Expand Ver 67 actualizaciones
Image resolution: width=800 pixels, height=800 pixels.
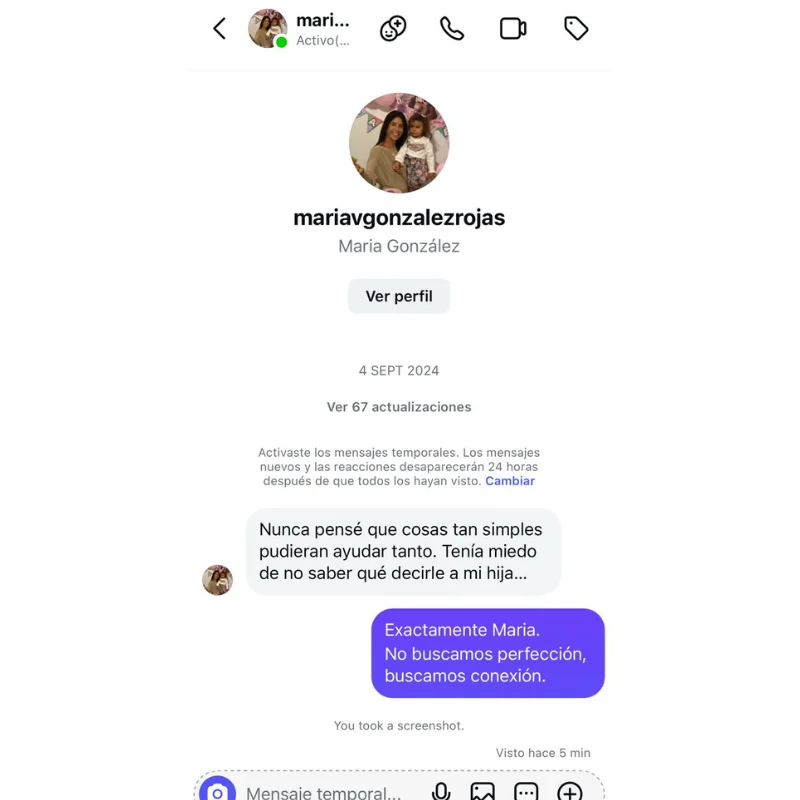pyautogui.click(x=399, y=407)
